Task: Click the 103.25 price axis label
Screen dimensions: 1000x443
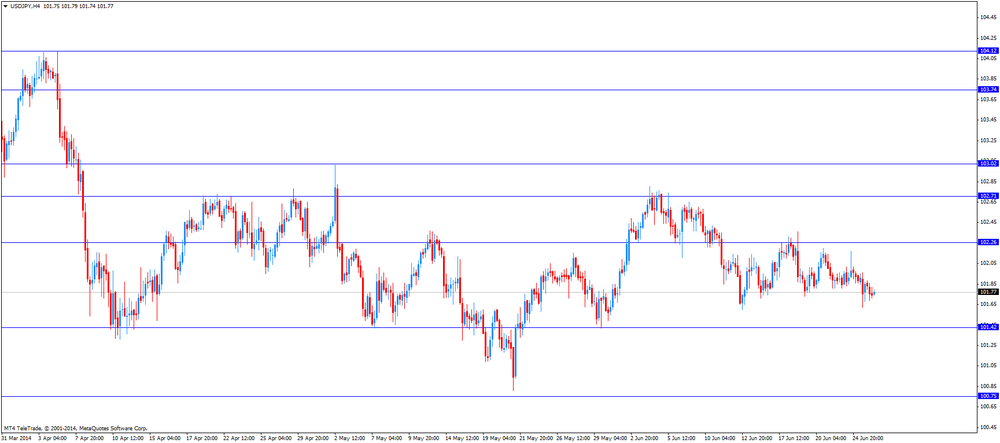Action: point(988,140)
